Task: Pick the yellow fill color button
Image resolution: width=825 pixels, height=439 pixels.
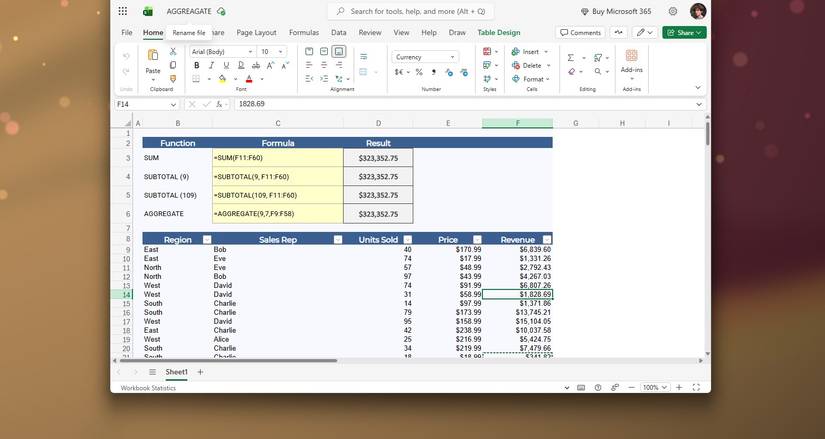Action: coord(223,79)
